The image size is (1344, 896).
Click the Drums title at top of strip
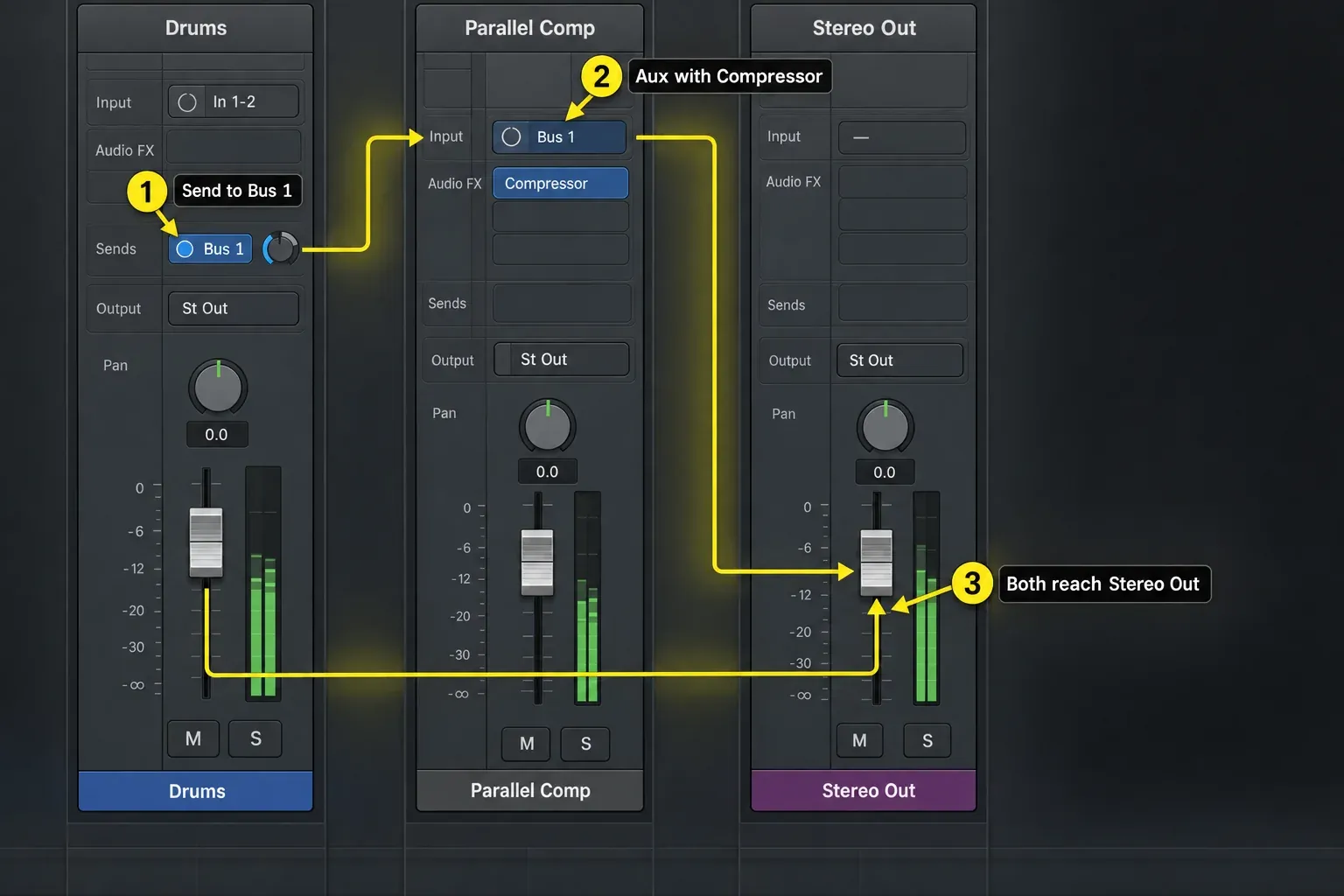[x=196, y=28]
